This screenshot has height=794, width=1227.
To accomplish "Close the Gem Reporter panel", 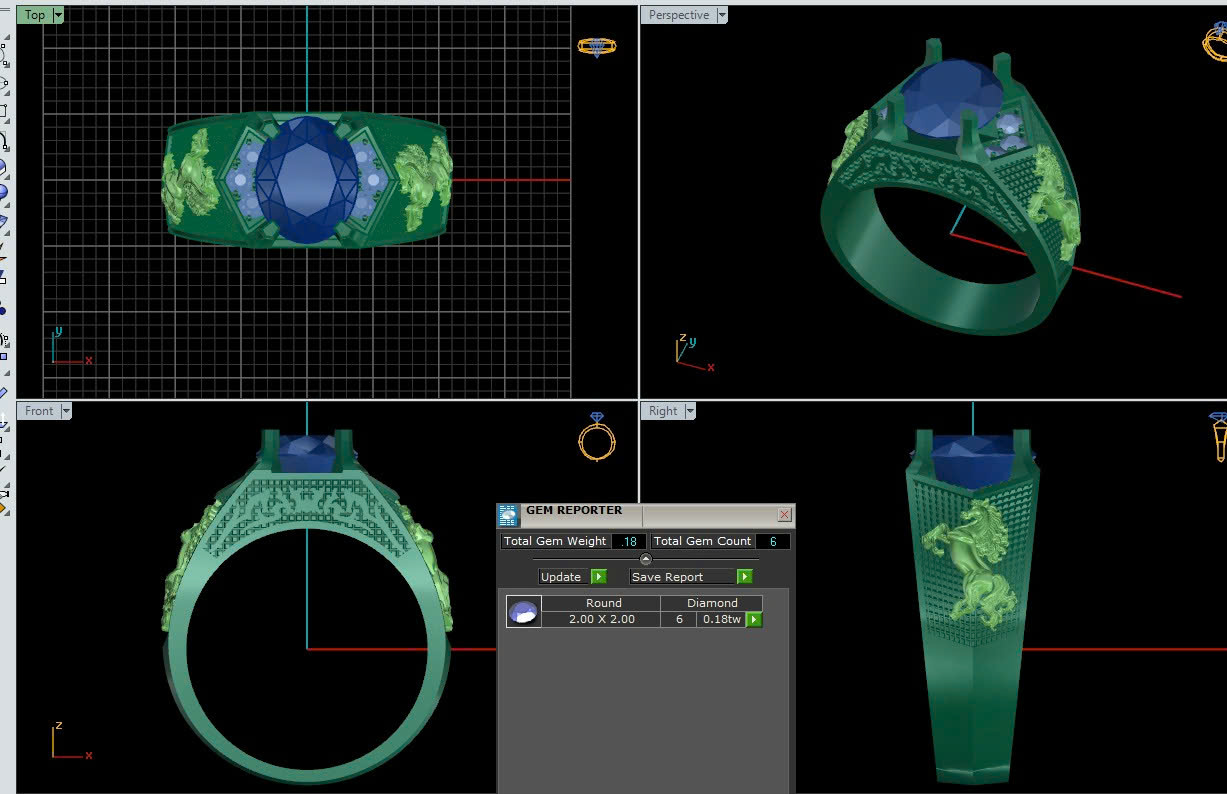I will (x=784, y=515).
